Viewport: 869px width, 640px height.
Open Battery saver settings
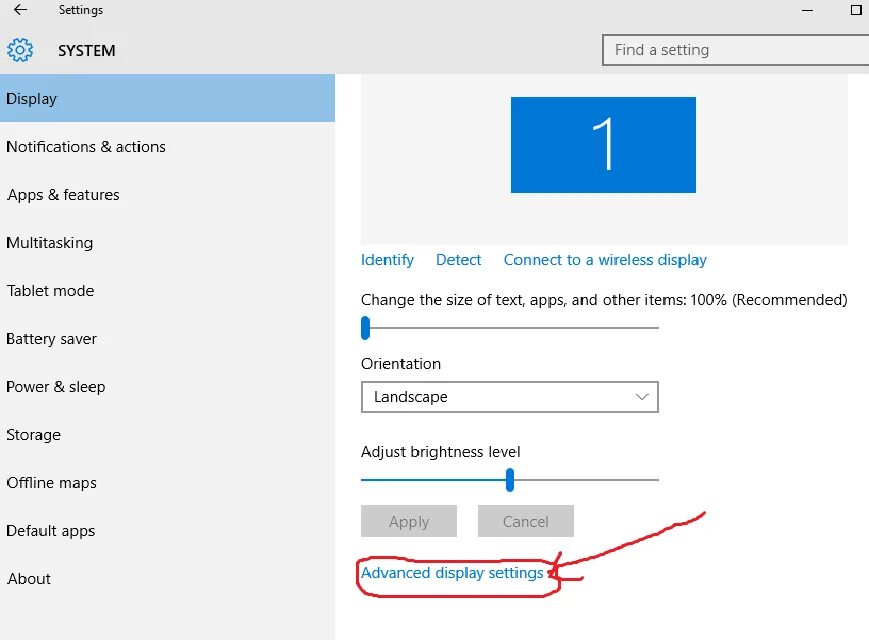pos(167,339)
